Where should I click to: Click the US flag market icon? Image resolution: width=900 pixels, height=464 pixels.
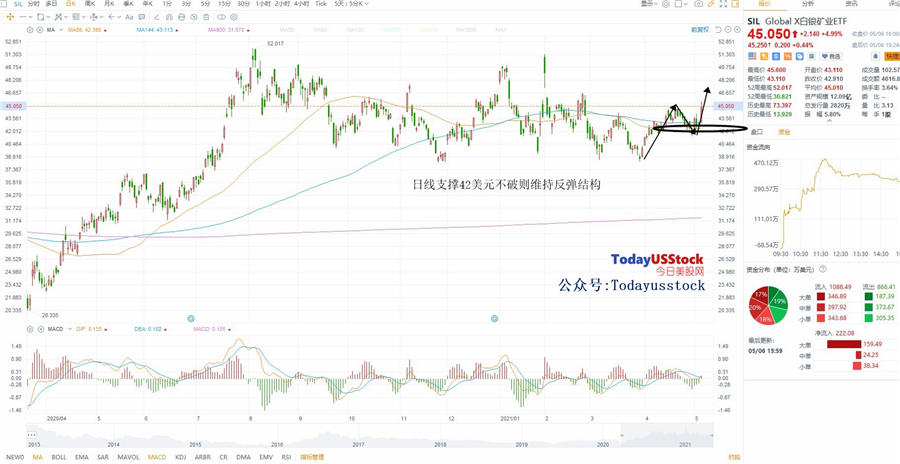[752, 56]
